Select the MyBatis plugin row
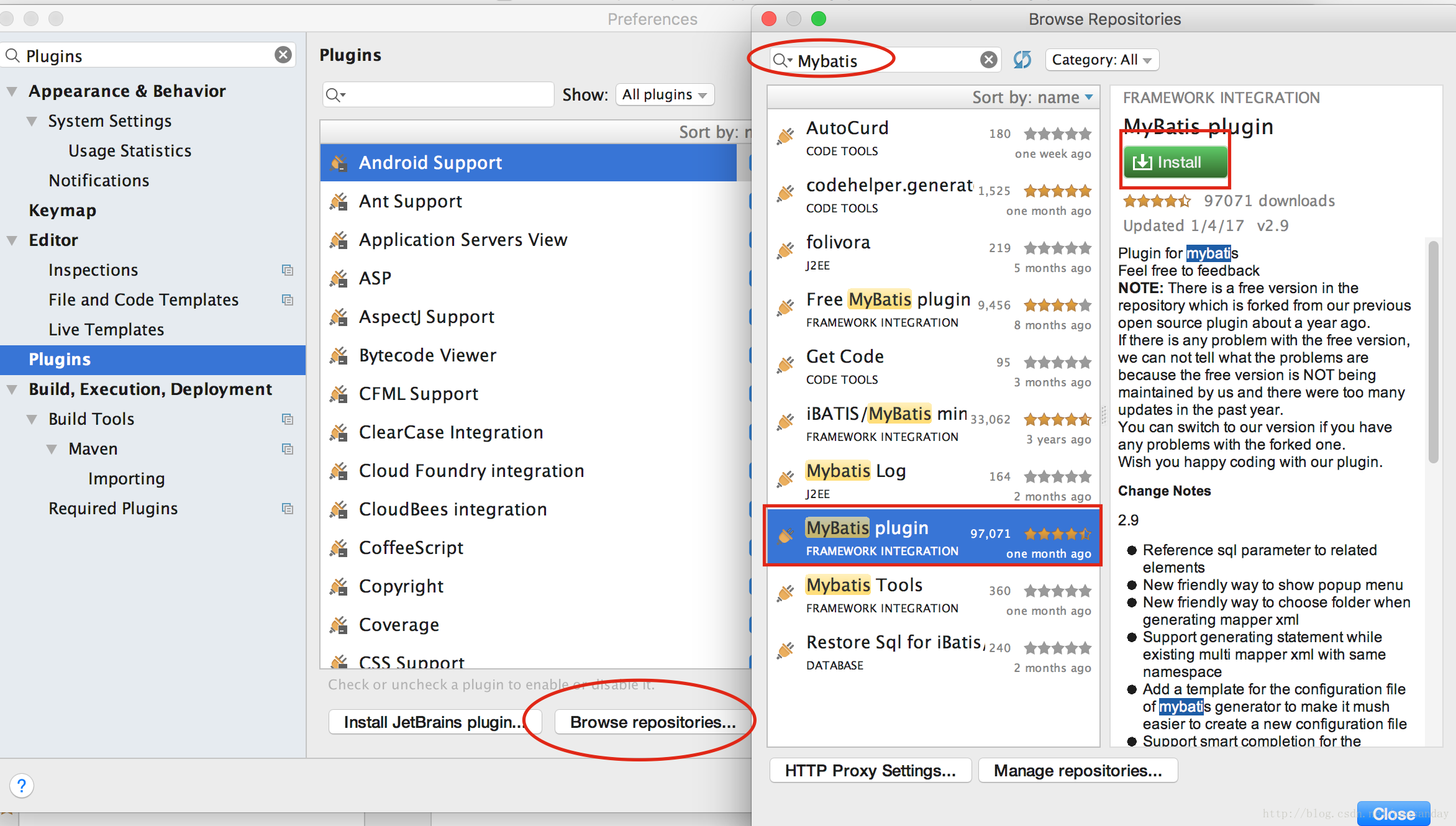 tap(933, 537)
